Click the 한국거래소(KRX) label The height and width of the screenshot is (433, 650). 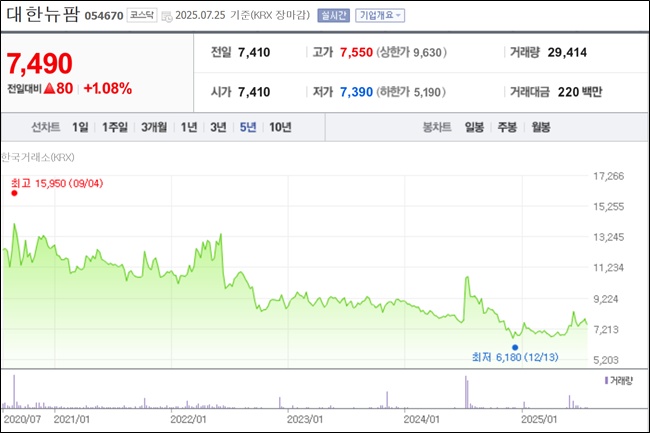pos(38,157)
